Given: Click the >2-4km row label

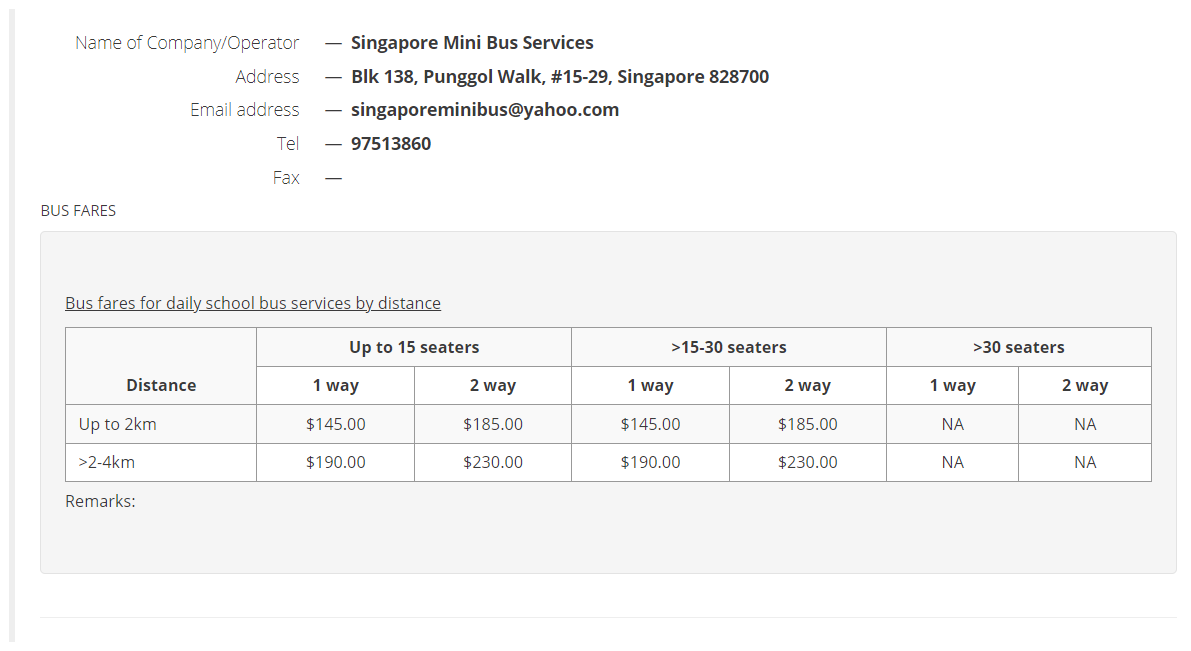Looking at the screenshot, I should pos(108,462).
